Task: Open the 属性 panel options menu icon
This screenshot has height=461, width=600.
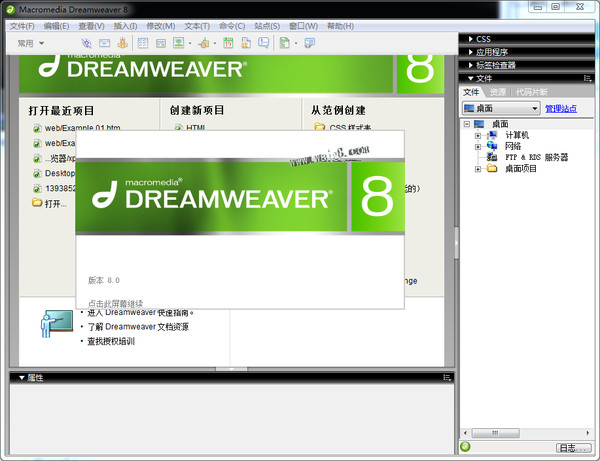Action: coord(447,378)
